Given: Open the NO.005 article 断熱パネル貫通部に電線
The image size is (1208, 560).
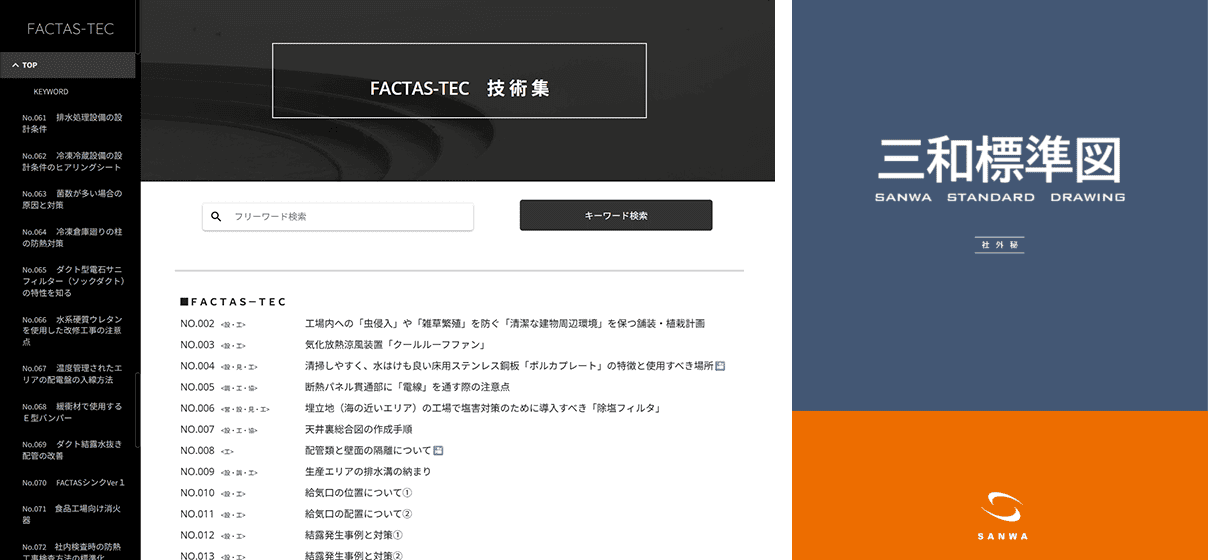Looking at the screenshot, I should pos(407,387).
